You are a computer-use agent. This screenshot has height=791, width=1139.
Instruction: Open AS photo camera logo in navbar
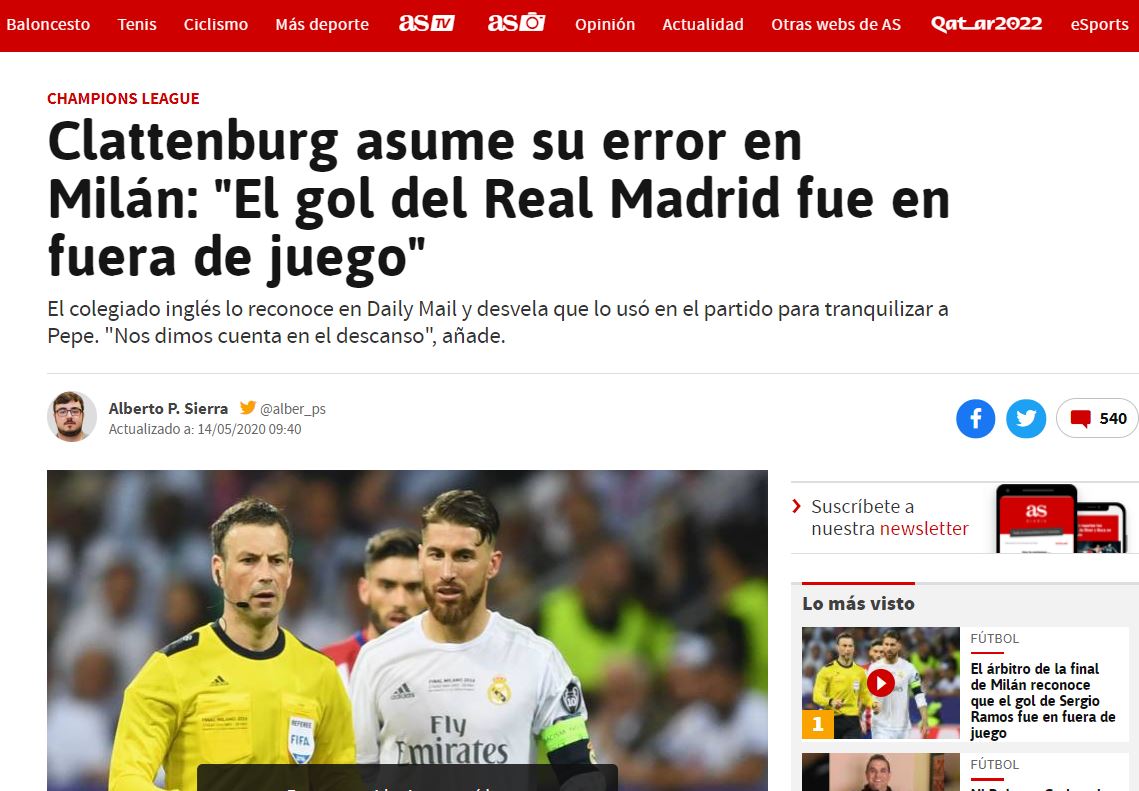click(516, 23)
